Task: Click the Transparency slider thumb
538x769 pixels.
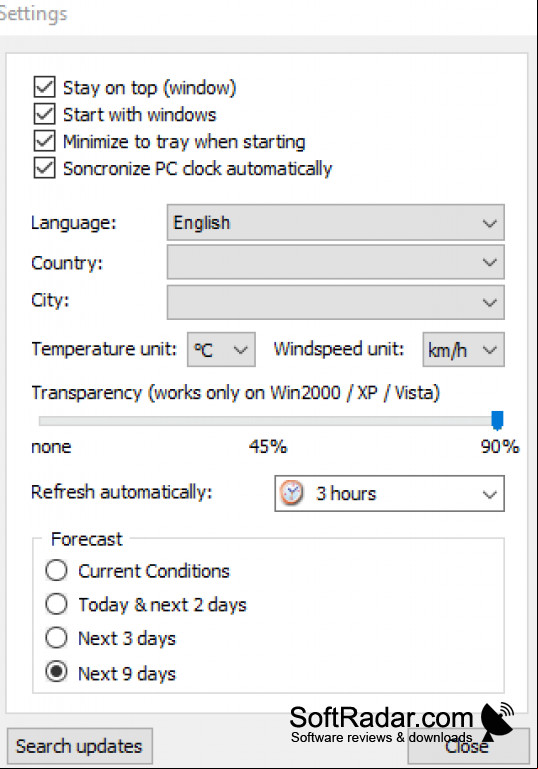Action: point(497,420)
